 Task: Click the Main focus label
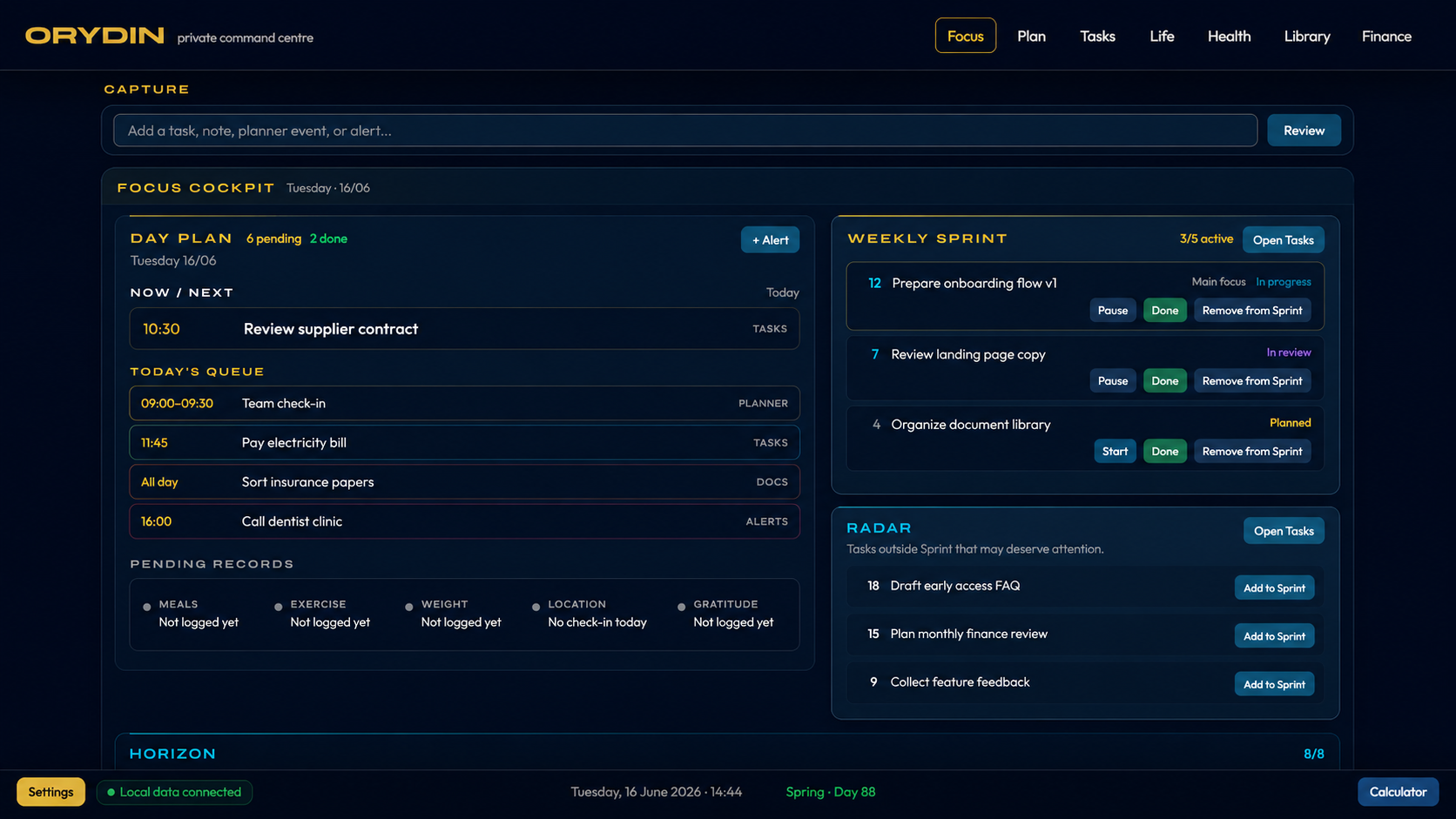click(1218, 282)
